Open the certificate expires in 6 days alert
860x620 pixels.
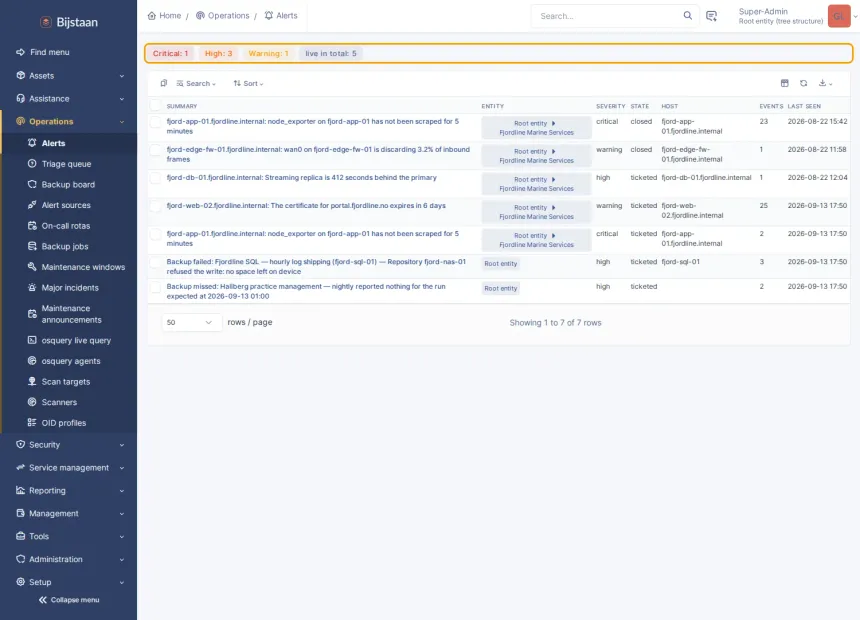pos(306,205)
